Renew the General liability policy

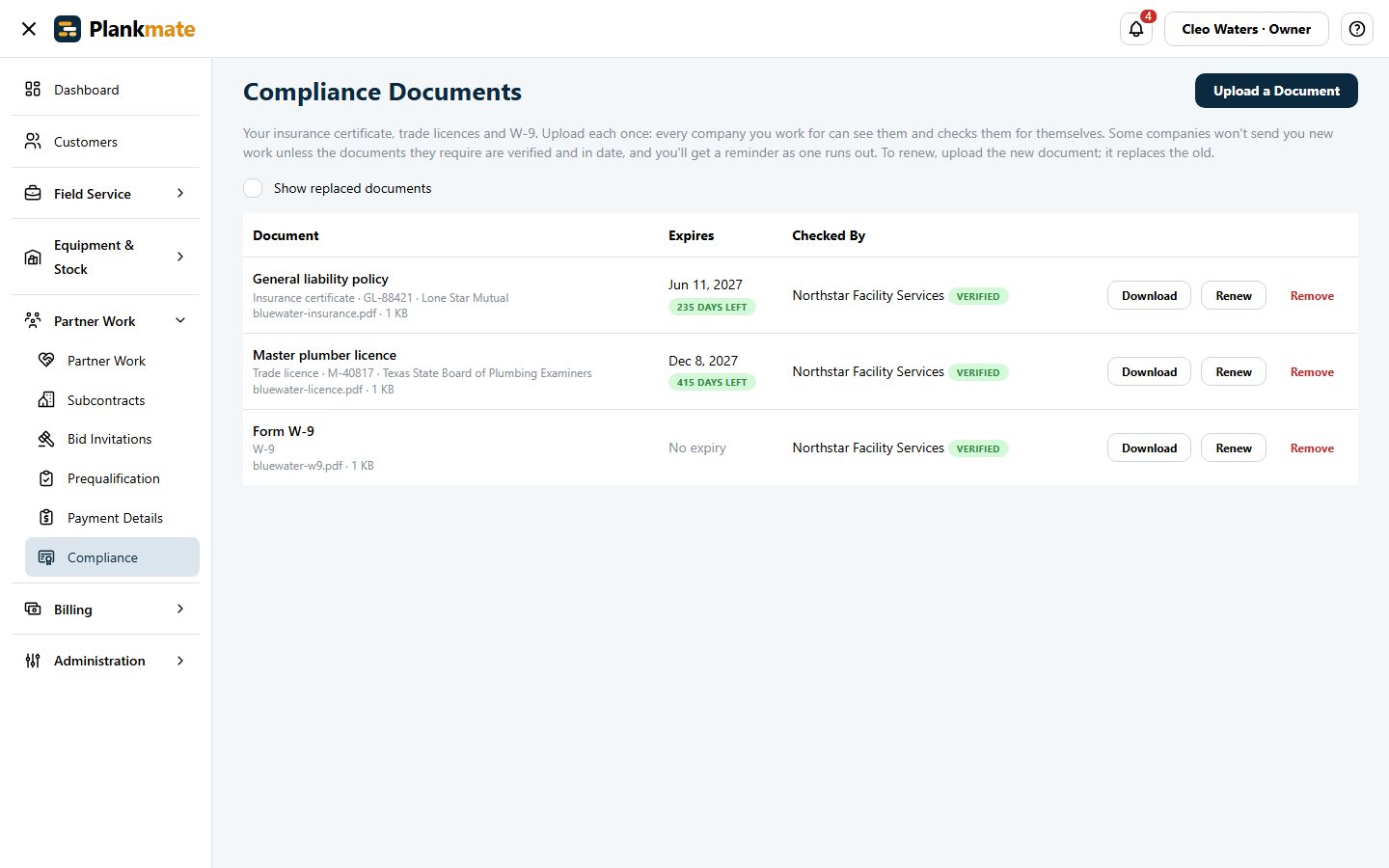pyautogui.click(x=1234, y=296)
